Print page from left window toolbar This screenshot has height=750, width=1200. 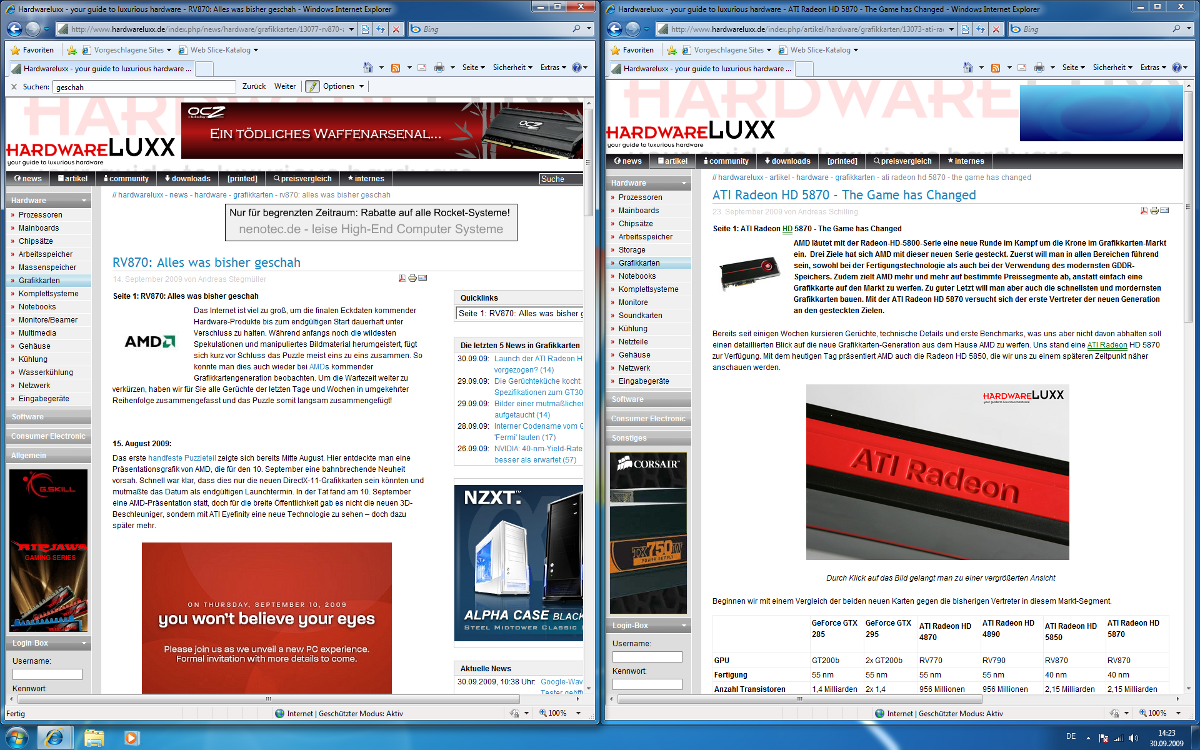tap(438, 67)
